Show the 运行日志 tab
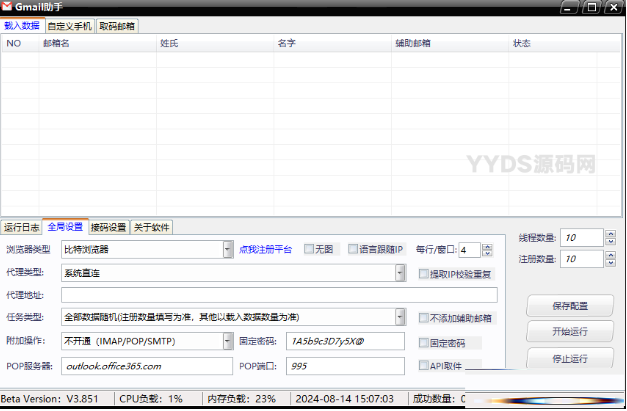 pyautogui.click(x=22, y=227)
